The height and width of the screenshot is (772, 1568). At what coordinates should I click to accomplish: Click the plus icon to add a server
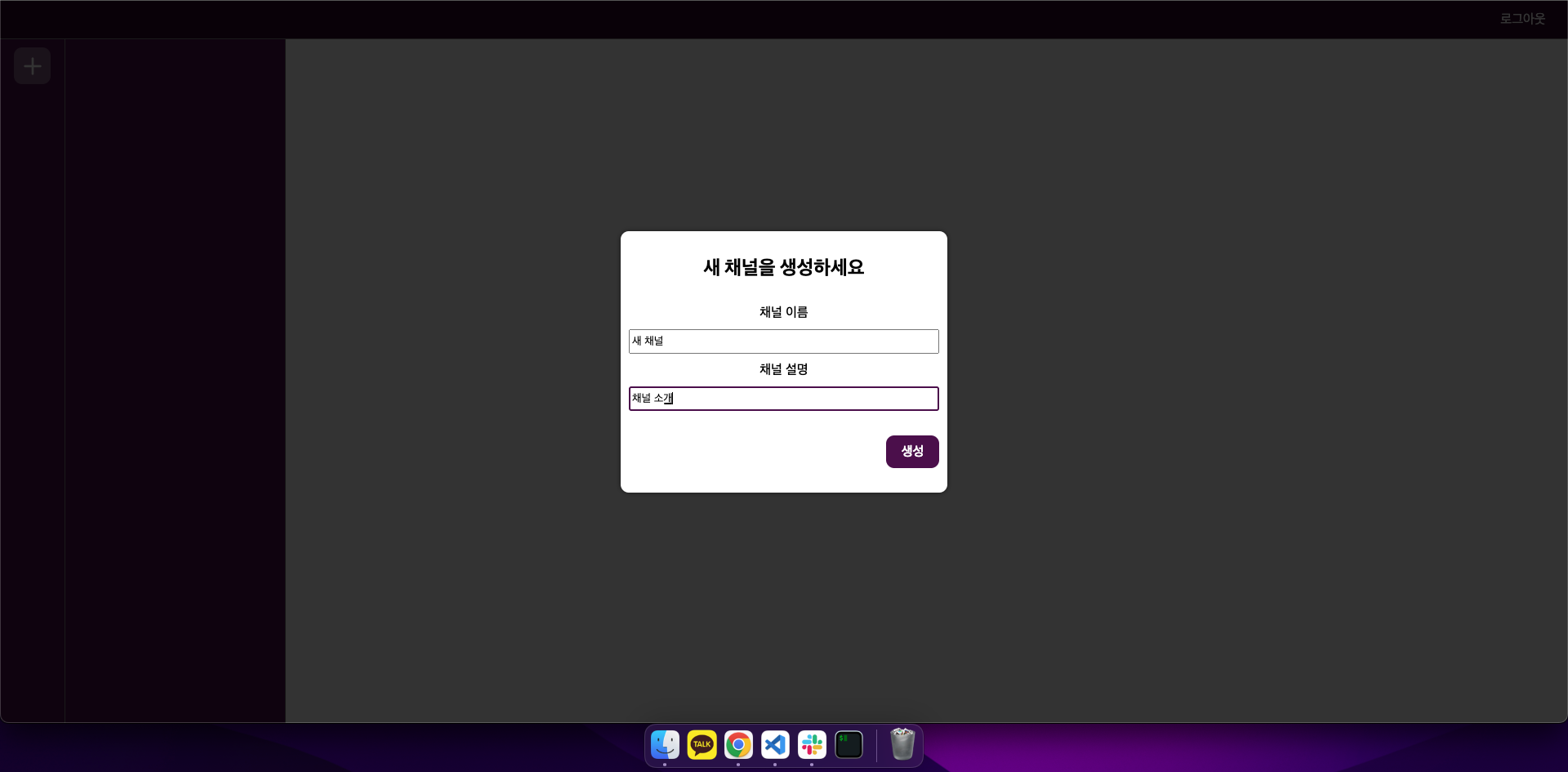[x=32, y=65]
